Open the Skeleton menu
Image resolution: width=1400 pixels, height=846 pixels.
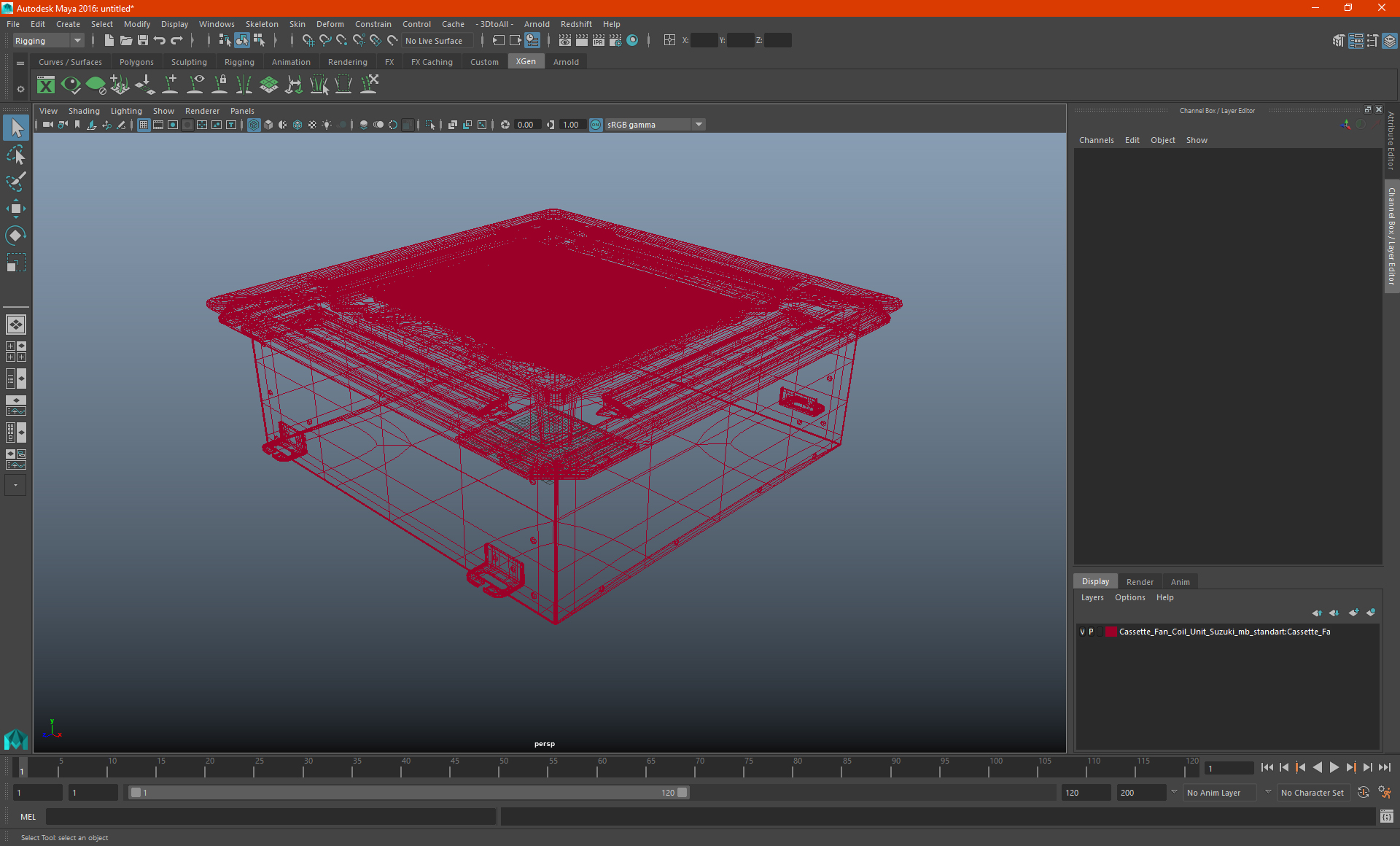[x=262, y=24]
